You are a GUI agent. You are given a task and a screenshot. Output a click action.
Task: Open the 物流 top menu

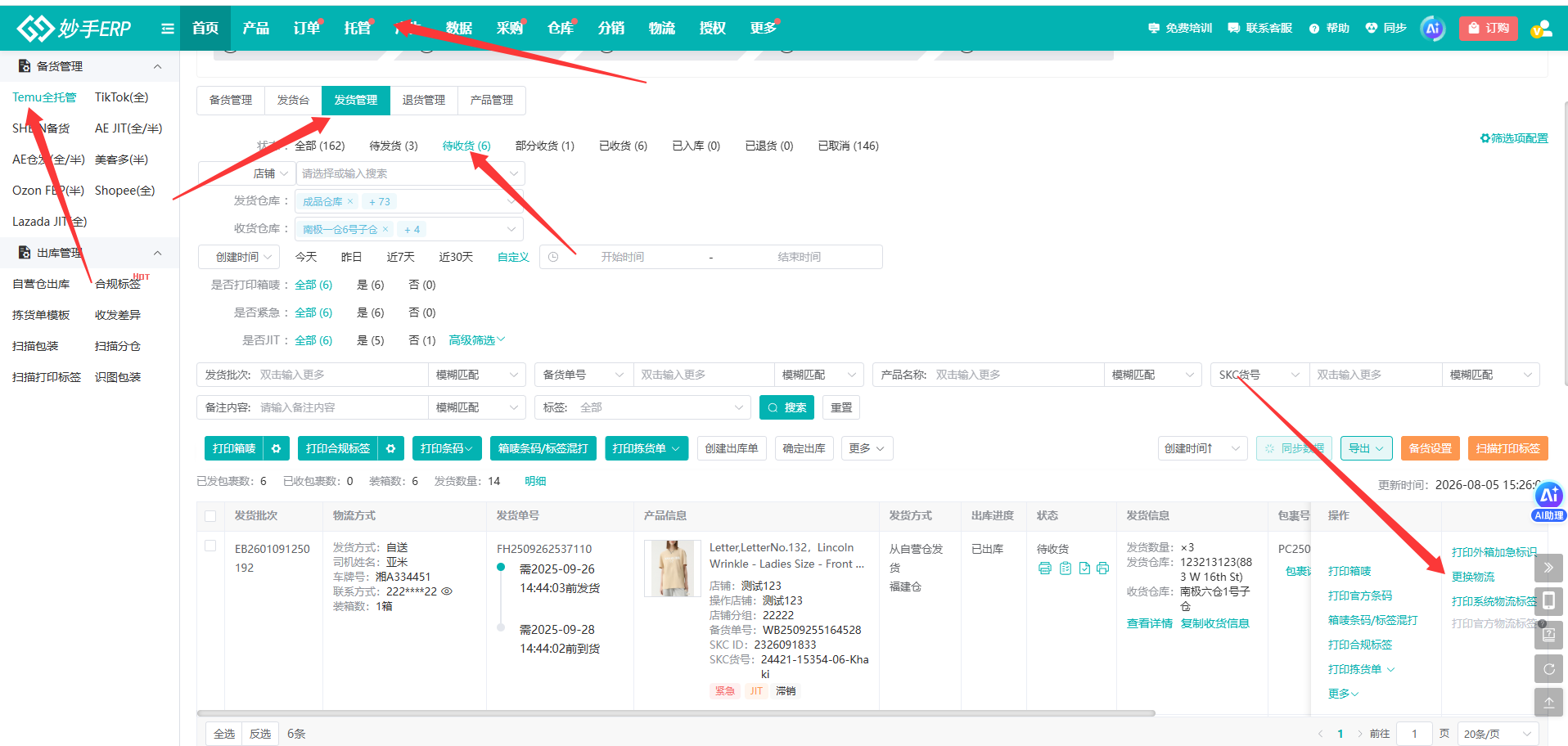click(662, 28)
